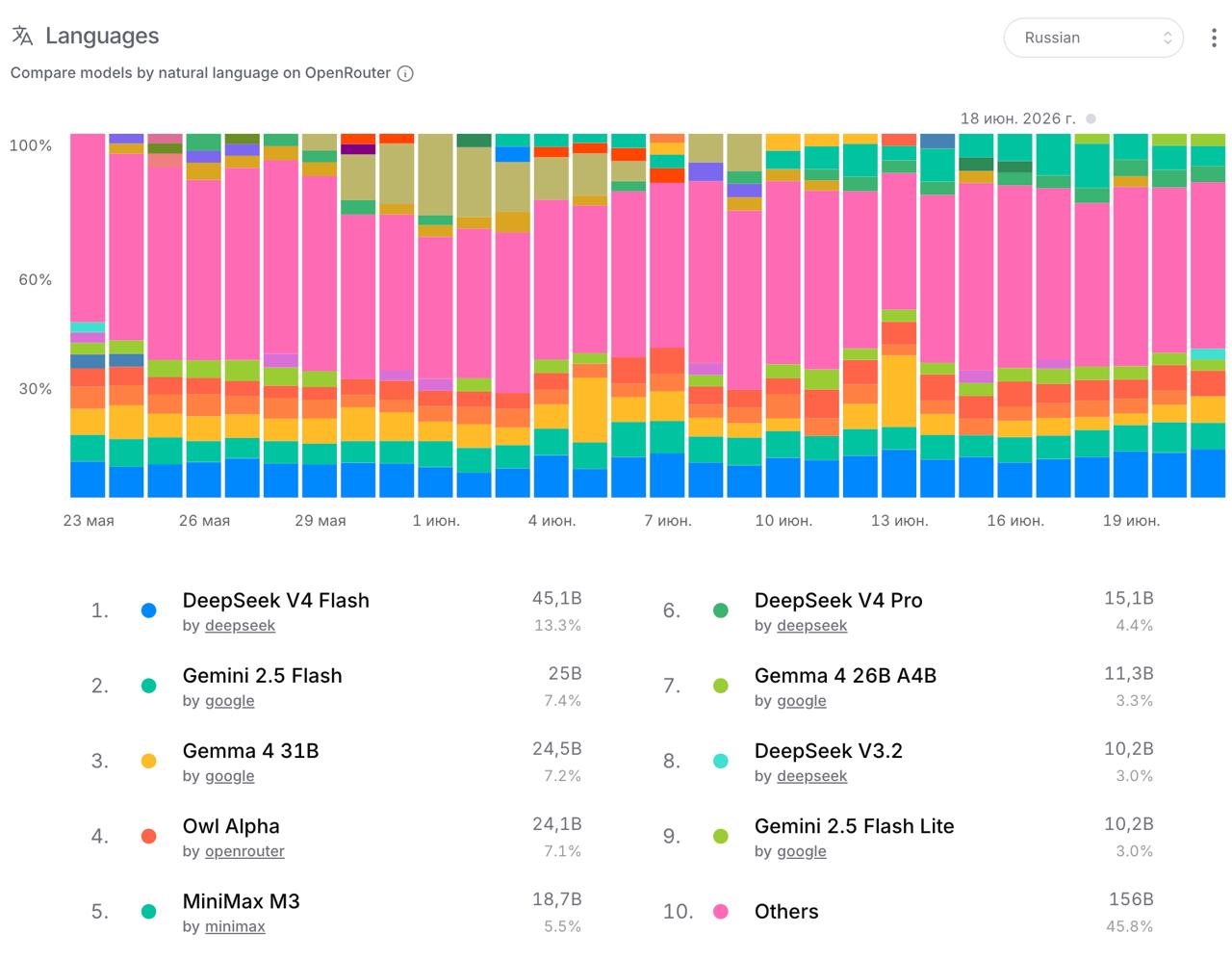Open the google link under Gemma 4 31B
This screenshot has height=960, width=1232.
pyautogui.click(x=230, y=776)
